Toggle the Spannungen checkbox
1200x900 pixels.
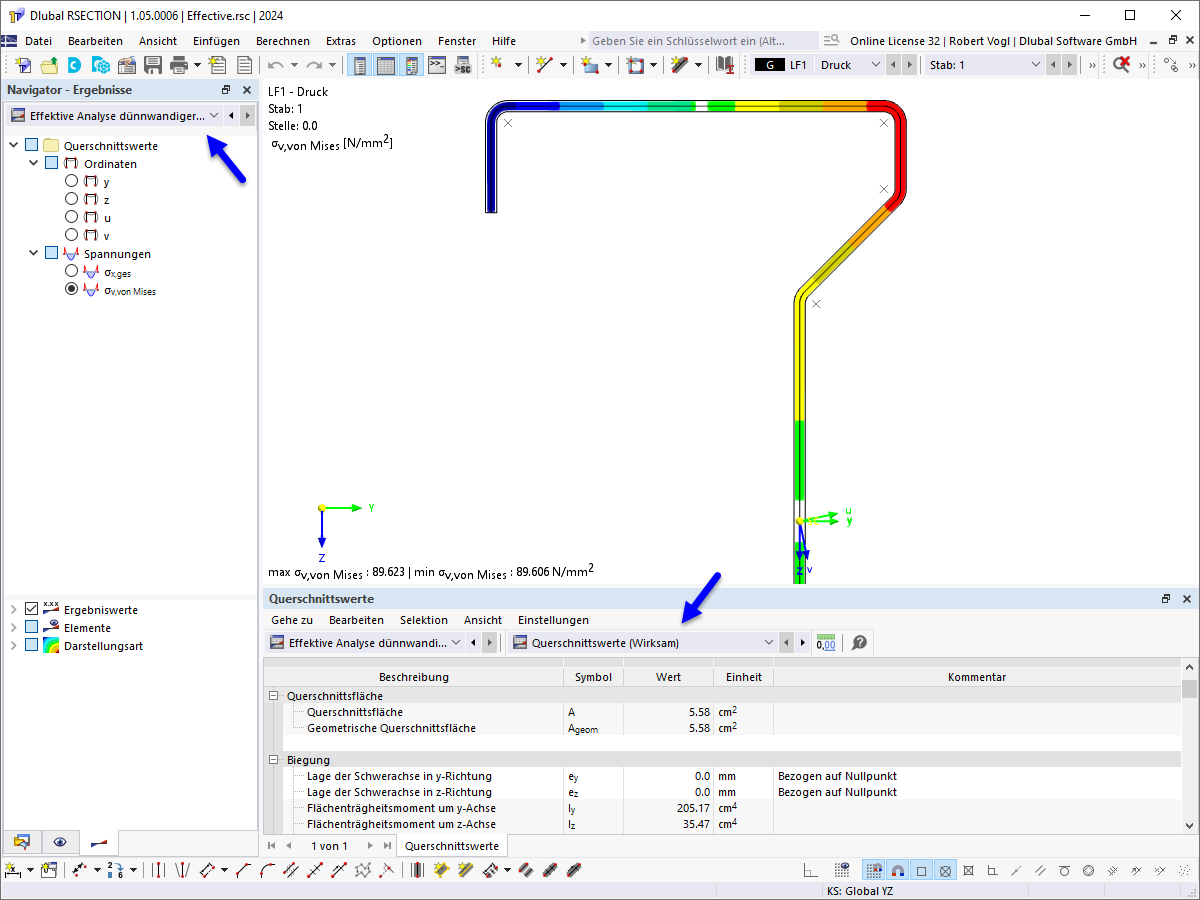click(x=52, y=253)
